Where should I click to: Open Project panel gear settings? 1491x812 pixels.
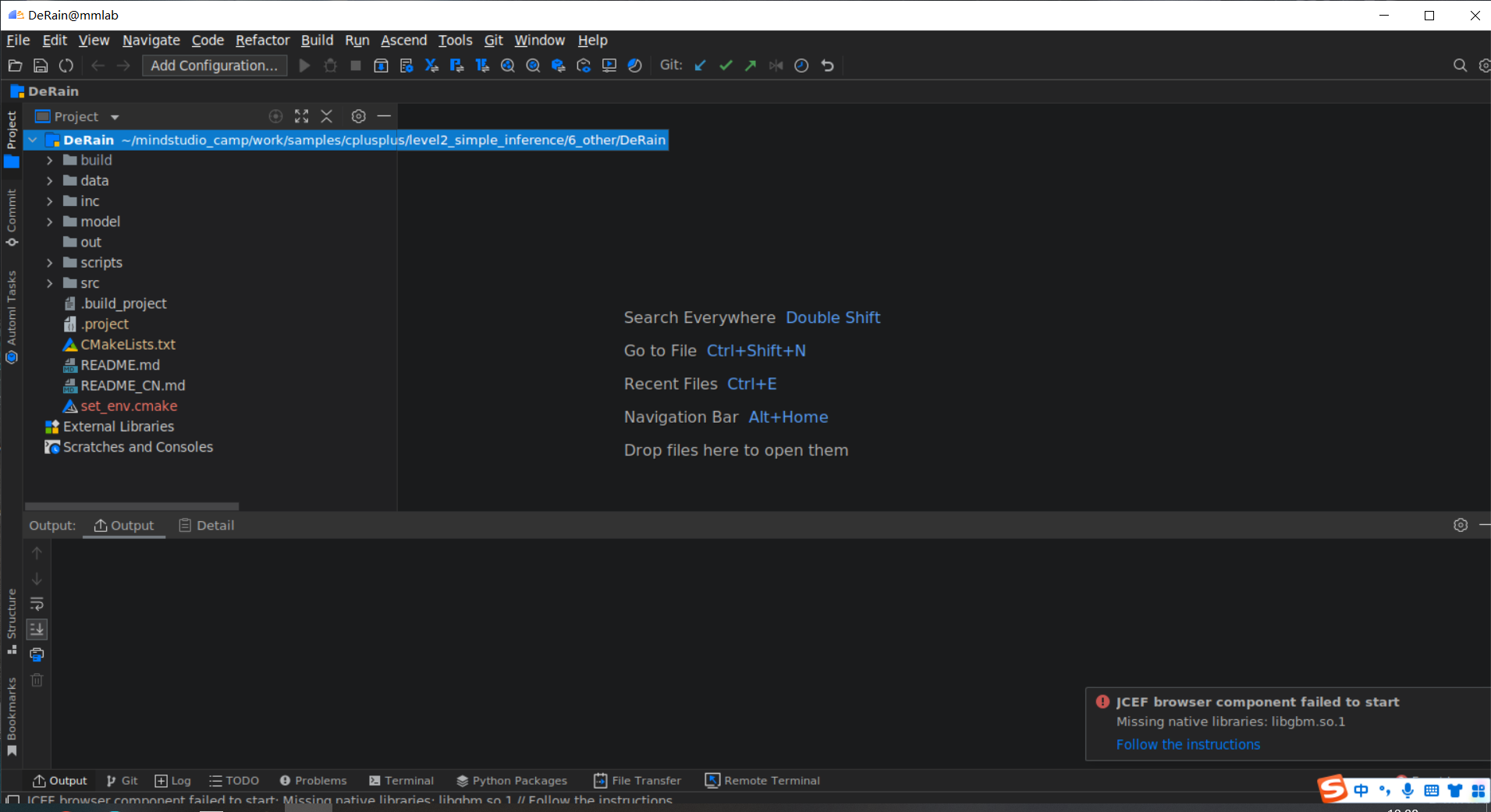(x=358, y=116)
